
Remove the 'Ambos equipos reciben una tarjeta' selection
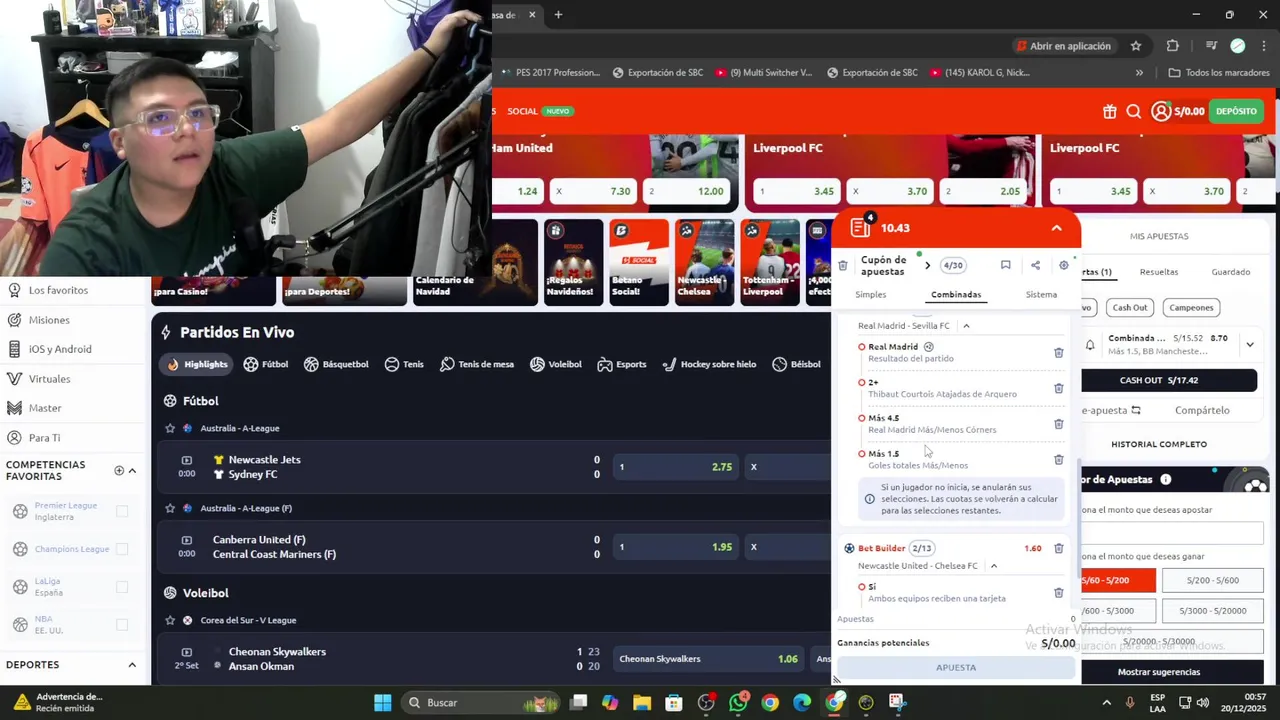[1059, 593]
